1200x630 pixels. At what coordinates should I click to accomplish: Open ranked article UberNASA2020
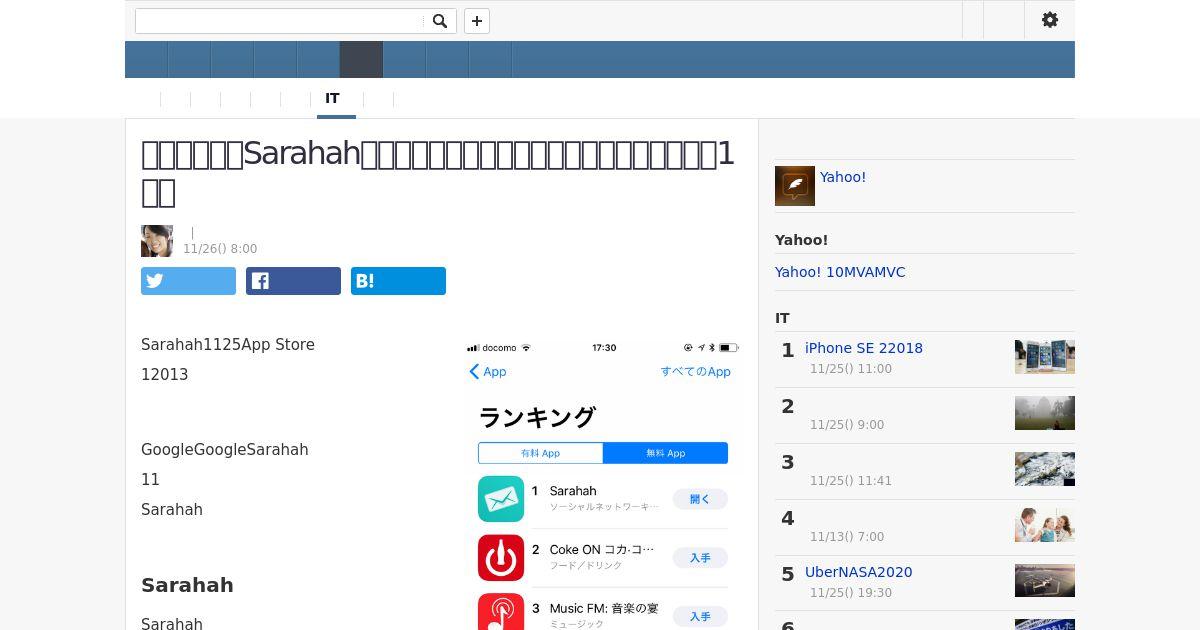pos(859,572)
